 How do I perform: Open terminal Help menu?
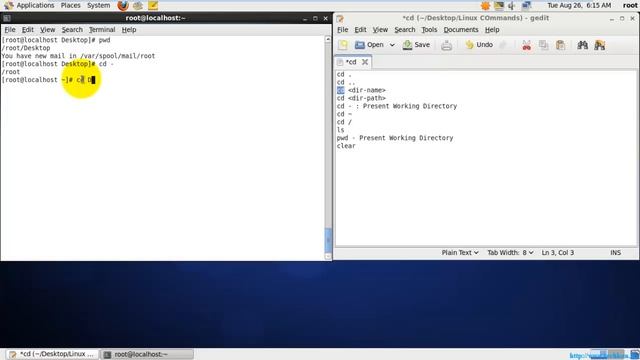[129, 30]
